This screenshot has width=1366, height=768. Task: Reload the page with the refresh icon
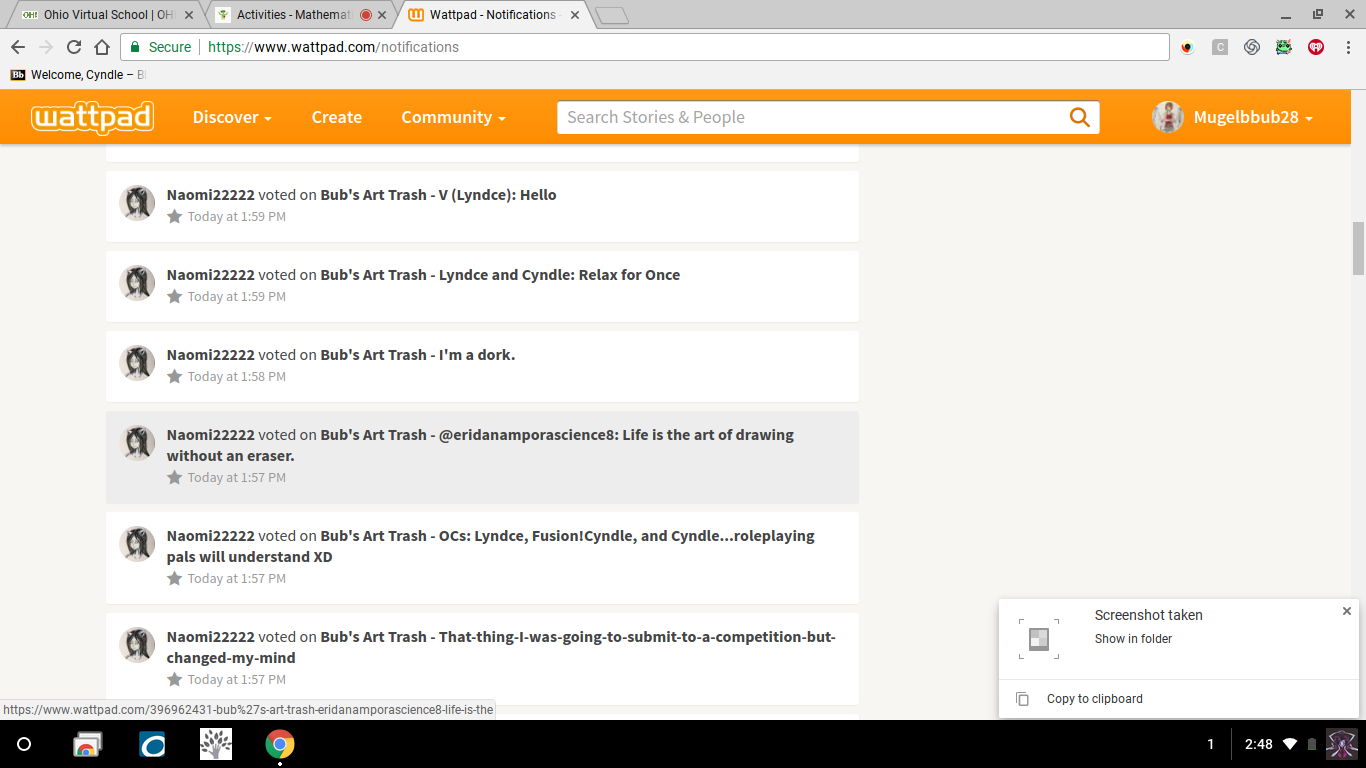(x=73, y=47)
